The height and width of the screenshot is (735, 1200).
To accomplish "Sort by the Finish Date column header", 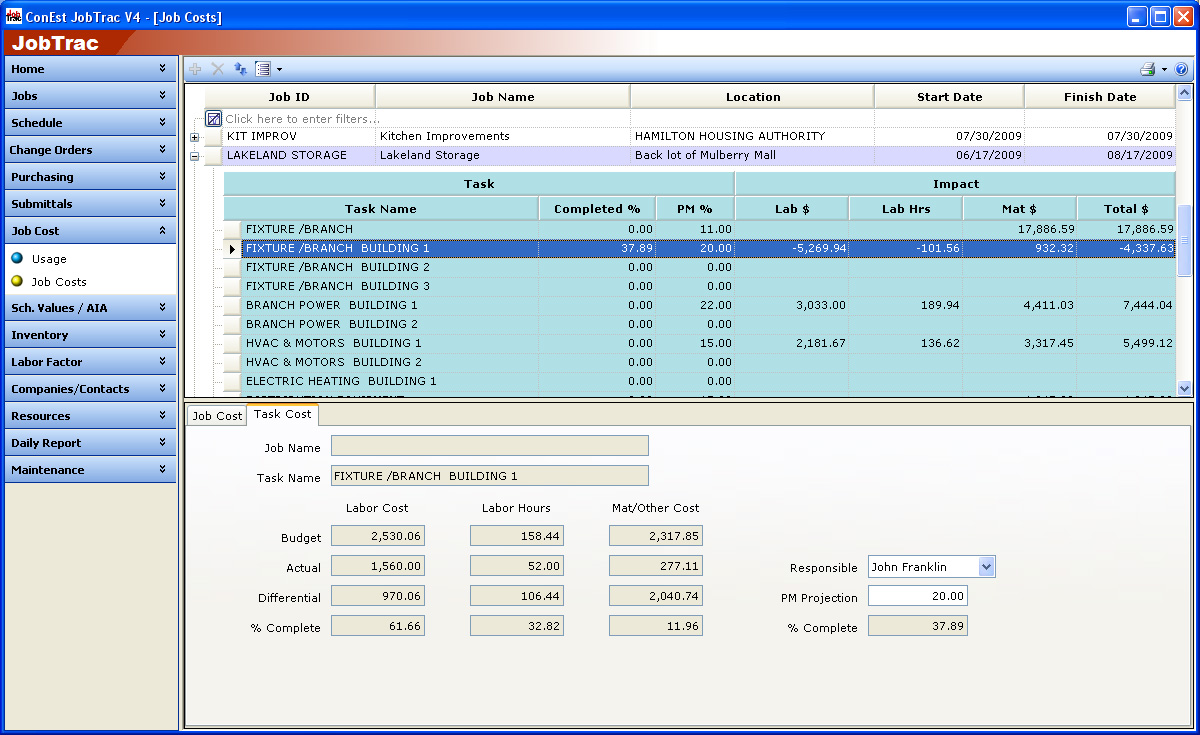I will [x=1100, y=97].
